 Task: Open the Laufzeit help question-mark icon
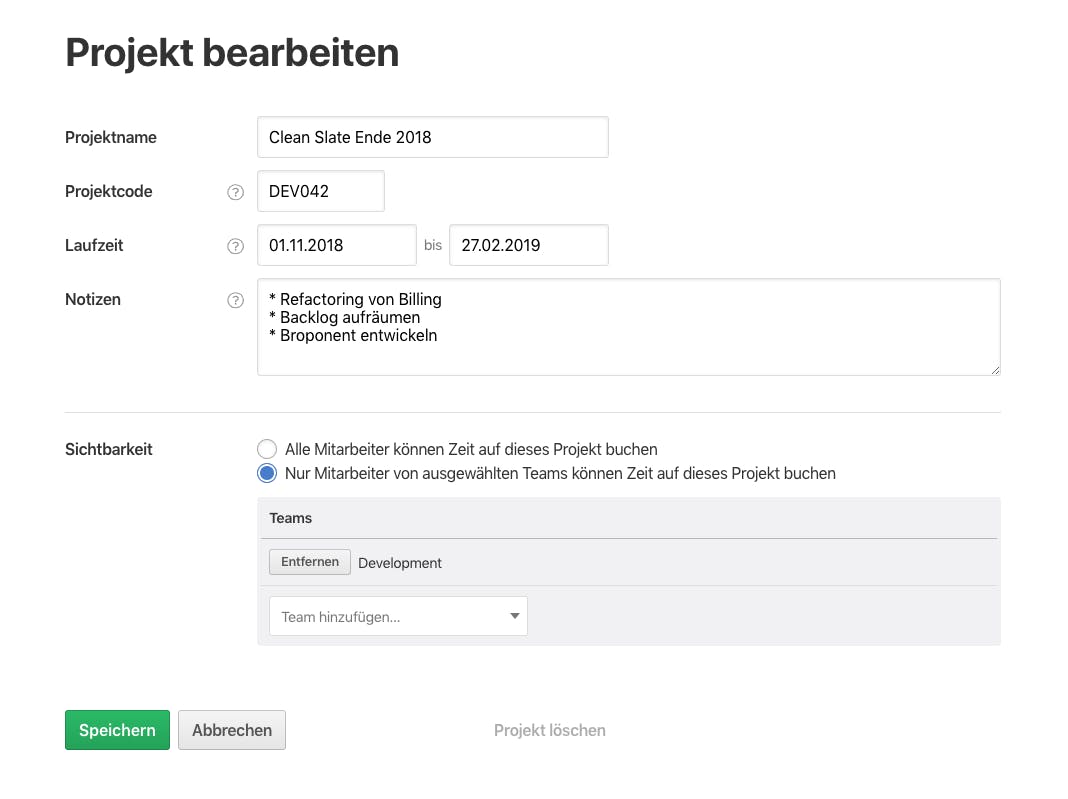coord(235,246)
